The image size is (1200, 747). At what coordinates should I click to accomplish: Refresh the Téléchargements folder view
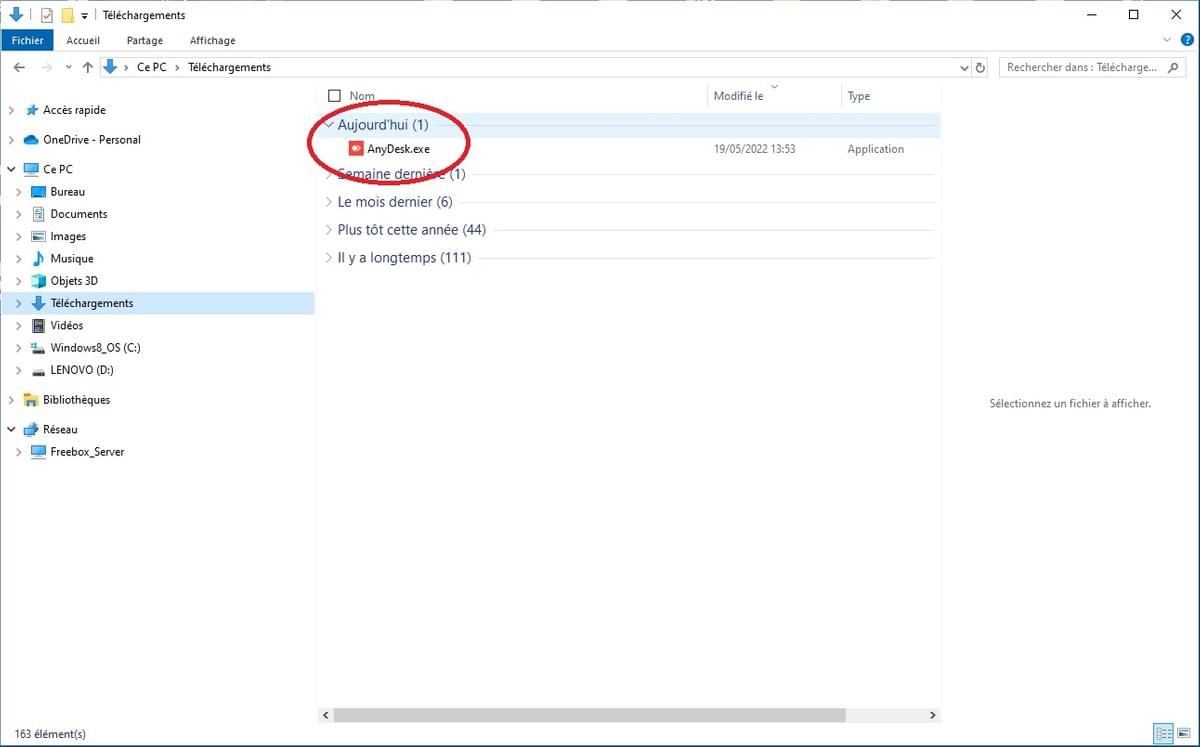coord(979,67)
